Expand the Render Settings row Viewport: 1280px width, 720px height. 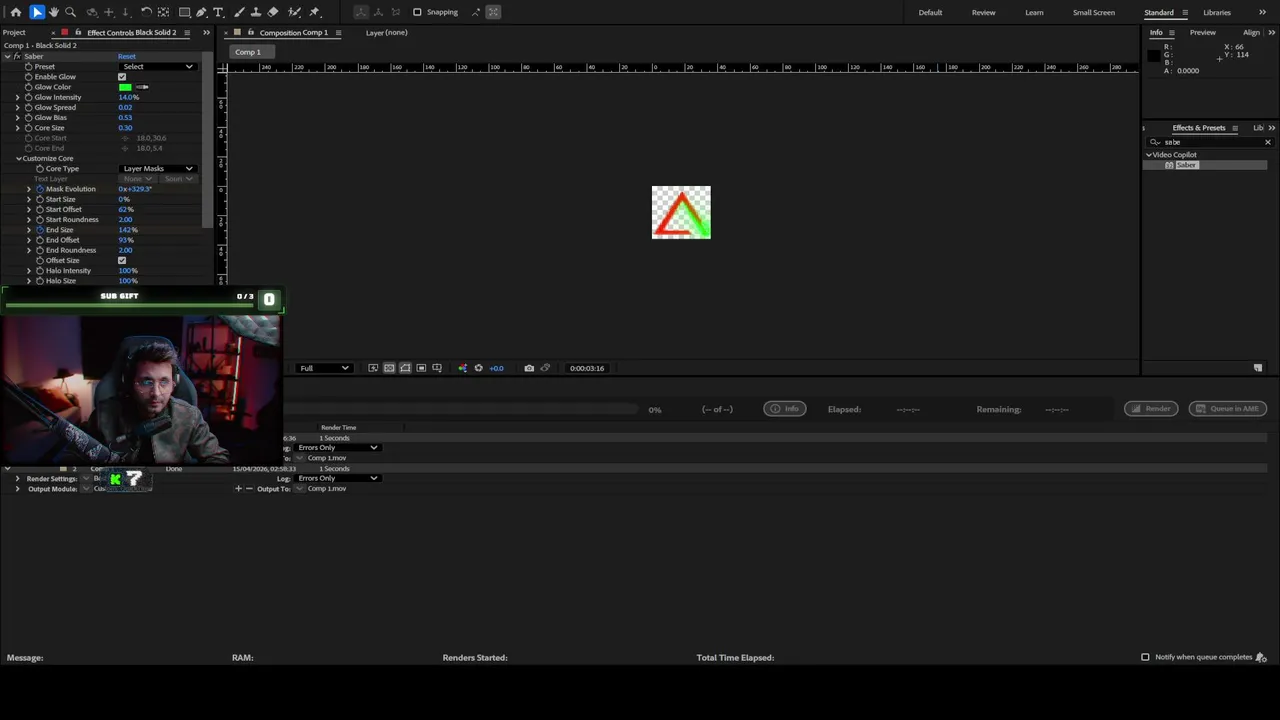point(17,479)
